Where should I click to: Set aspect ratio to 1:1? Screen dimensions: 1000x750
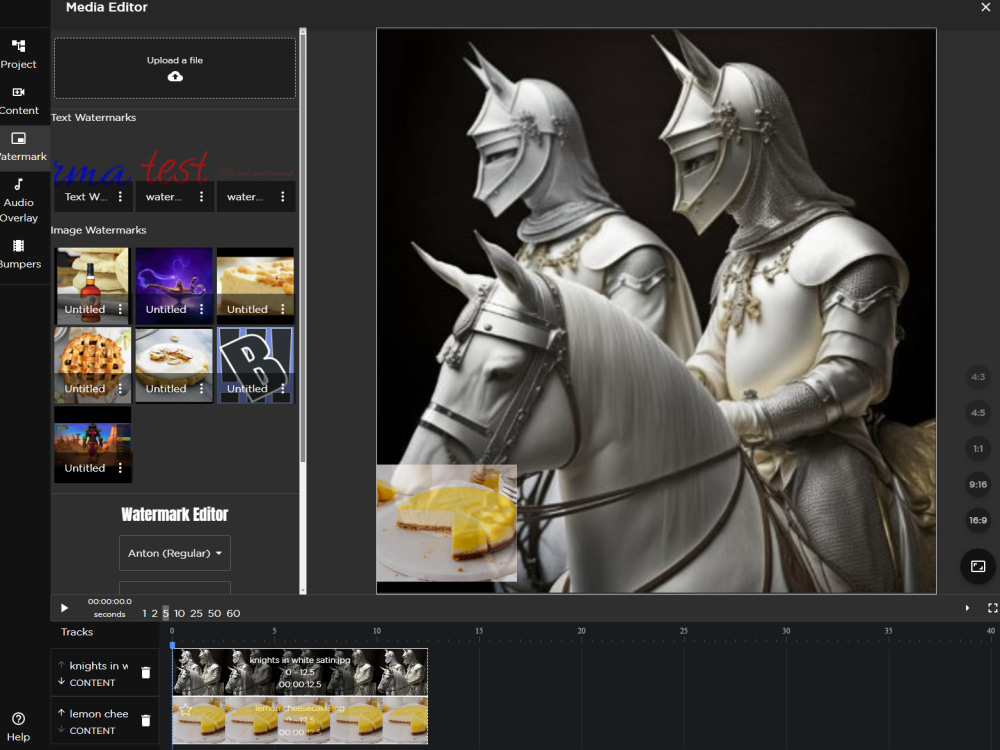tap(978, 448)
